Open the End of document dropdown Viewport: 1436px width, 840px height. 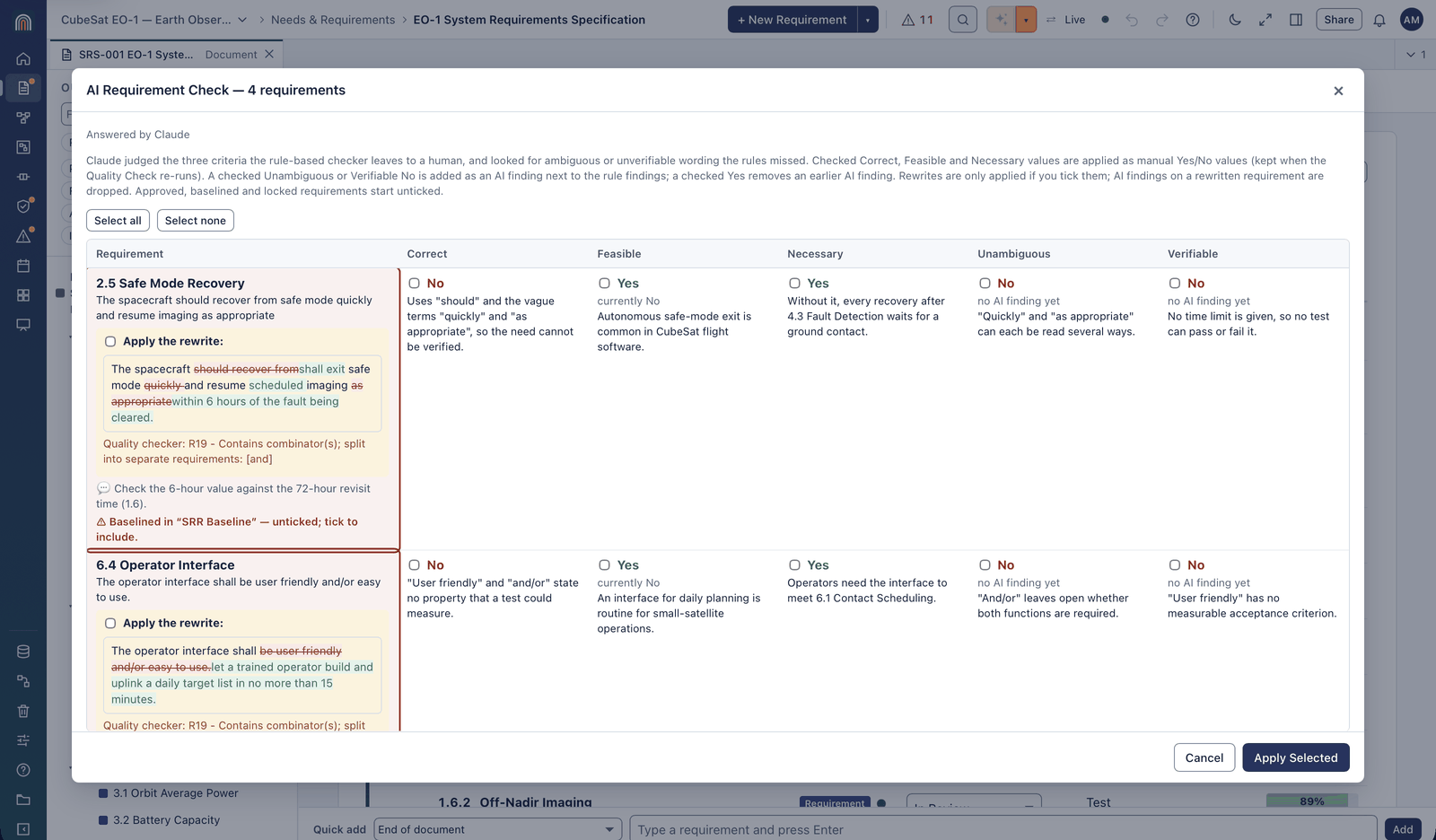(x=498, y=829)
